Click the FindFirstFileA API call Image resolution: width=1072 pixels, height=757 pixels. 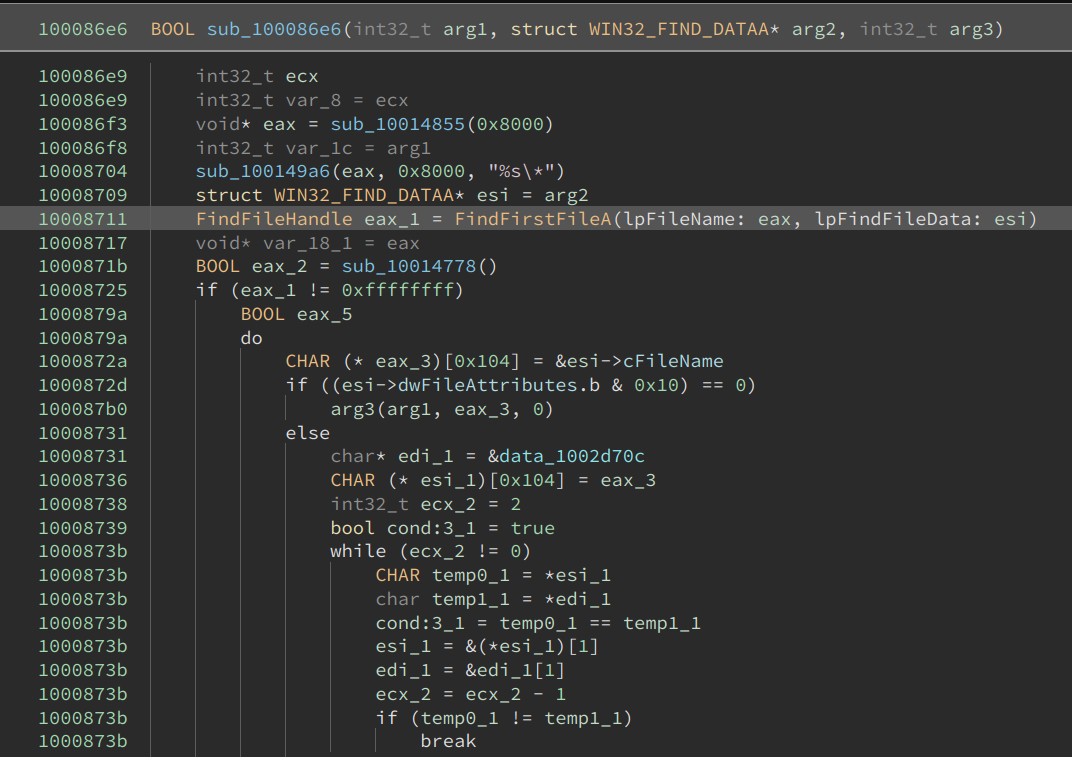tap(532, 219)
